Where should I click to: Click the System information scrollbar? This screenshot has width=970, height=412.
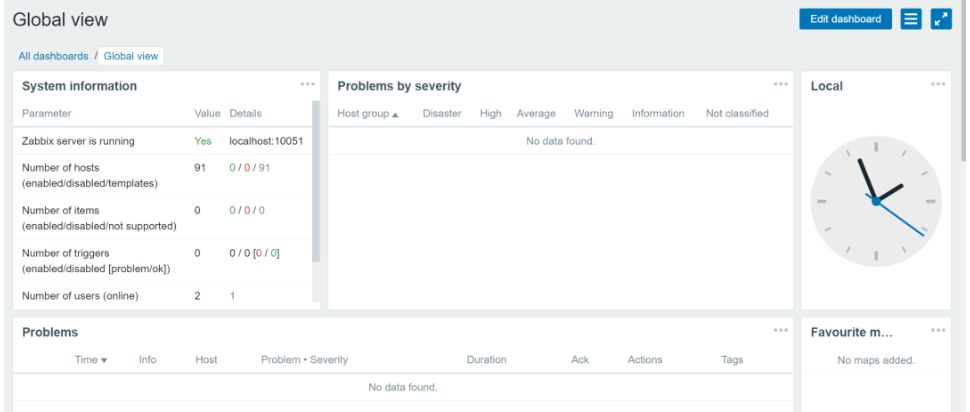[317, 180]
